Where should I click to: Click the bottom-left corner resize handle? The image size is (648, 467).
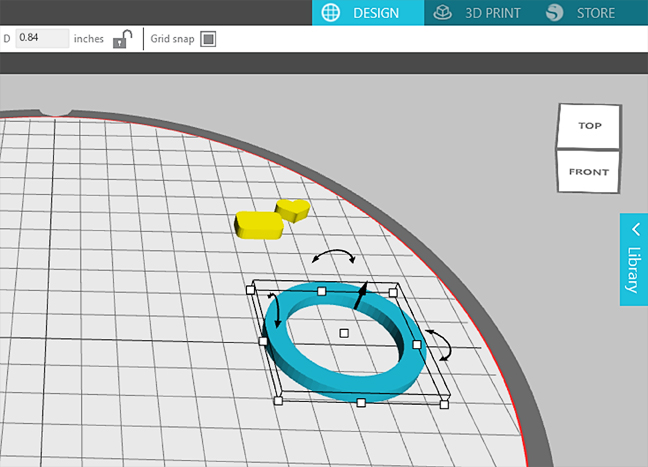click(279, 400)
